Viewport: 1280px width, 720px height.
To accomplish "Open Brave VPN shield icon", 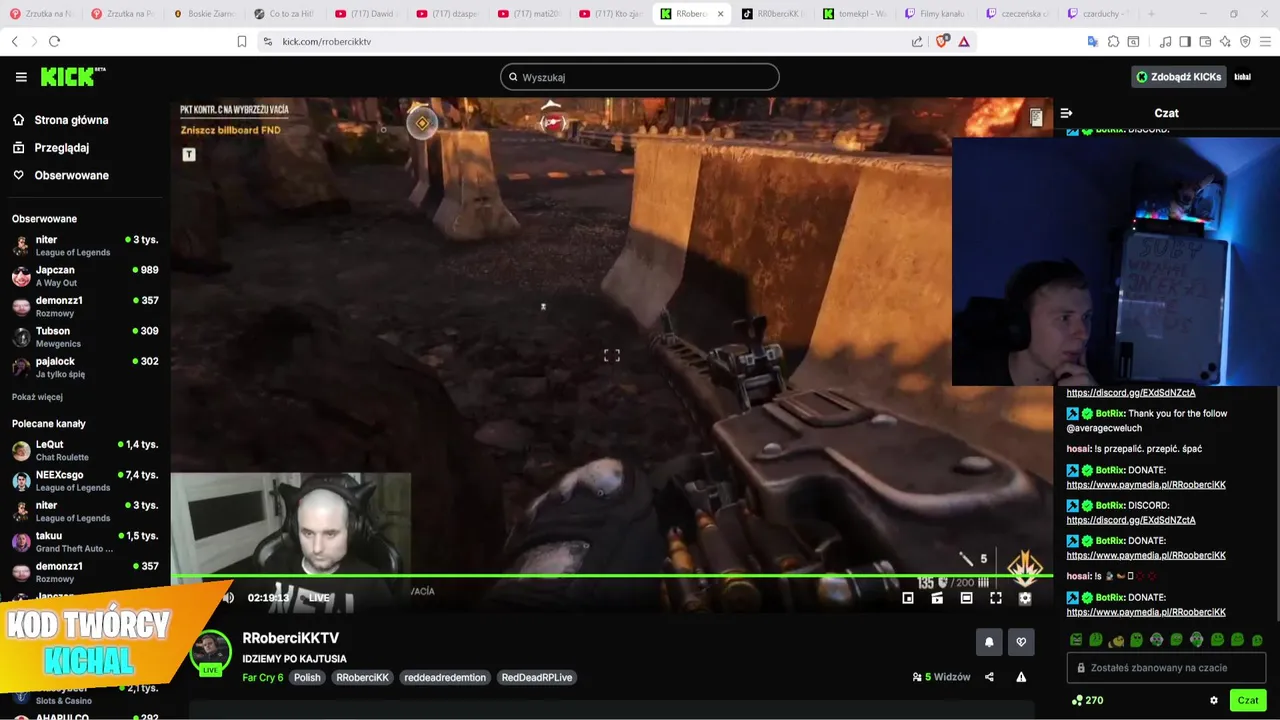I will pos(1245,41).
